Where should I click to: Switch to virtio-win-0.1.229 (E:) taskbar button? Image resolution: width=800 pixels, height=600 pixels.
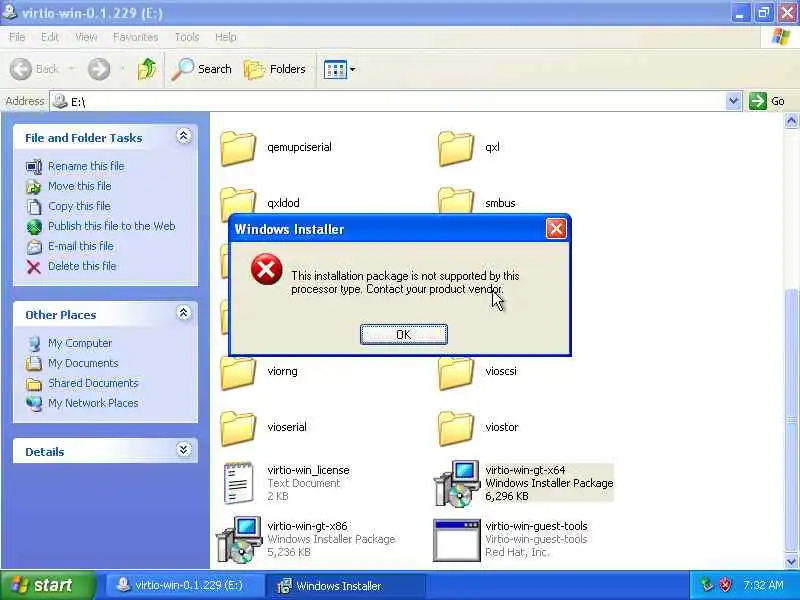coord(185,585)
